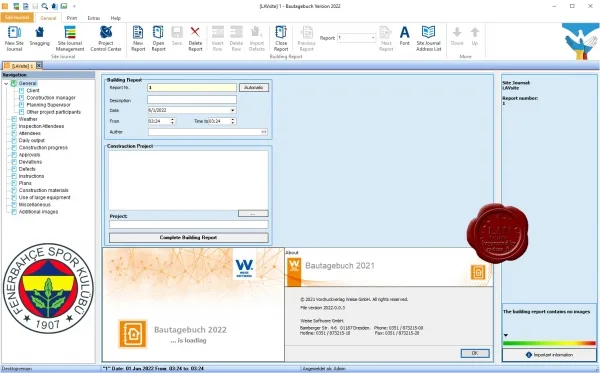Open Construction materials tree item
This screenshot has height=373, width=600.
coord(44,190)
